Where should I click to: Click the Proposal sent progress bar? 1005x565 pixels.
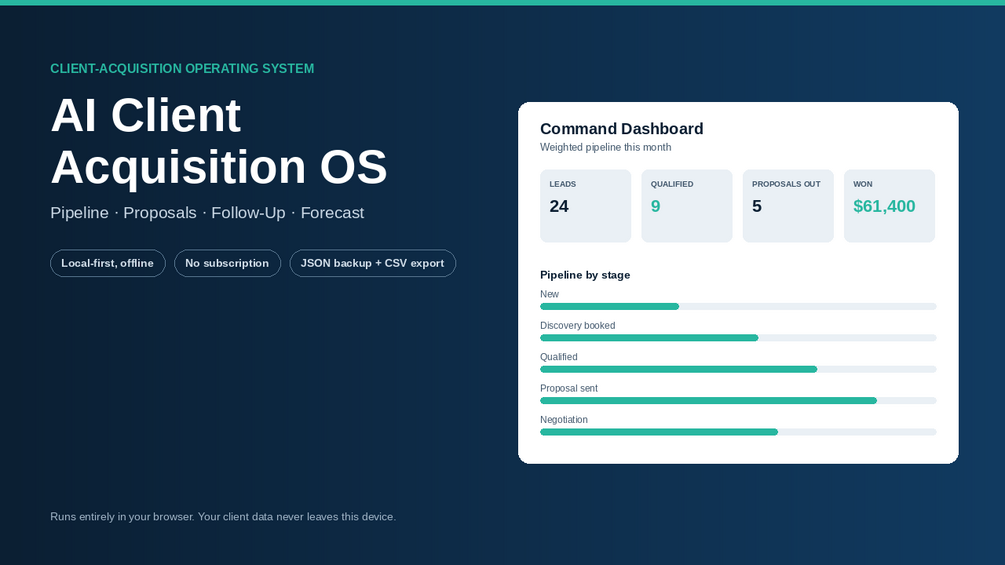click(738, 401)
